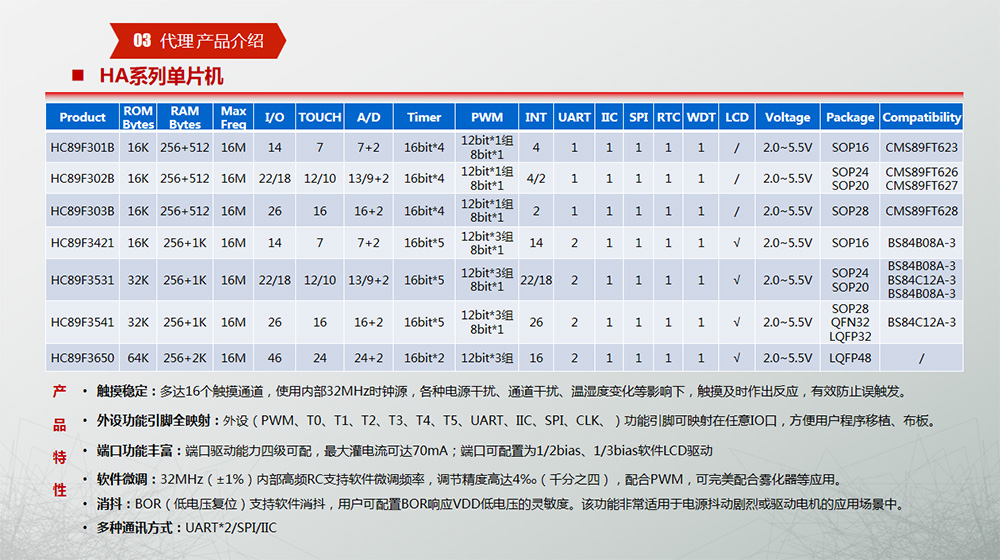The width and height of the screenshot is (1000, 560).
Task: Click the "INT" column header
Action: (536, 117)
